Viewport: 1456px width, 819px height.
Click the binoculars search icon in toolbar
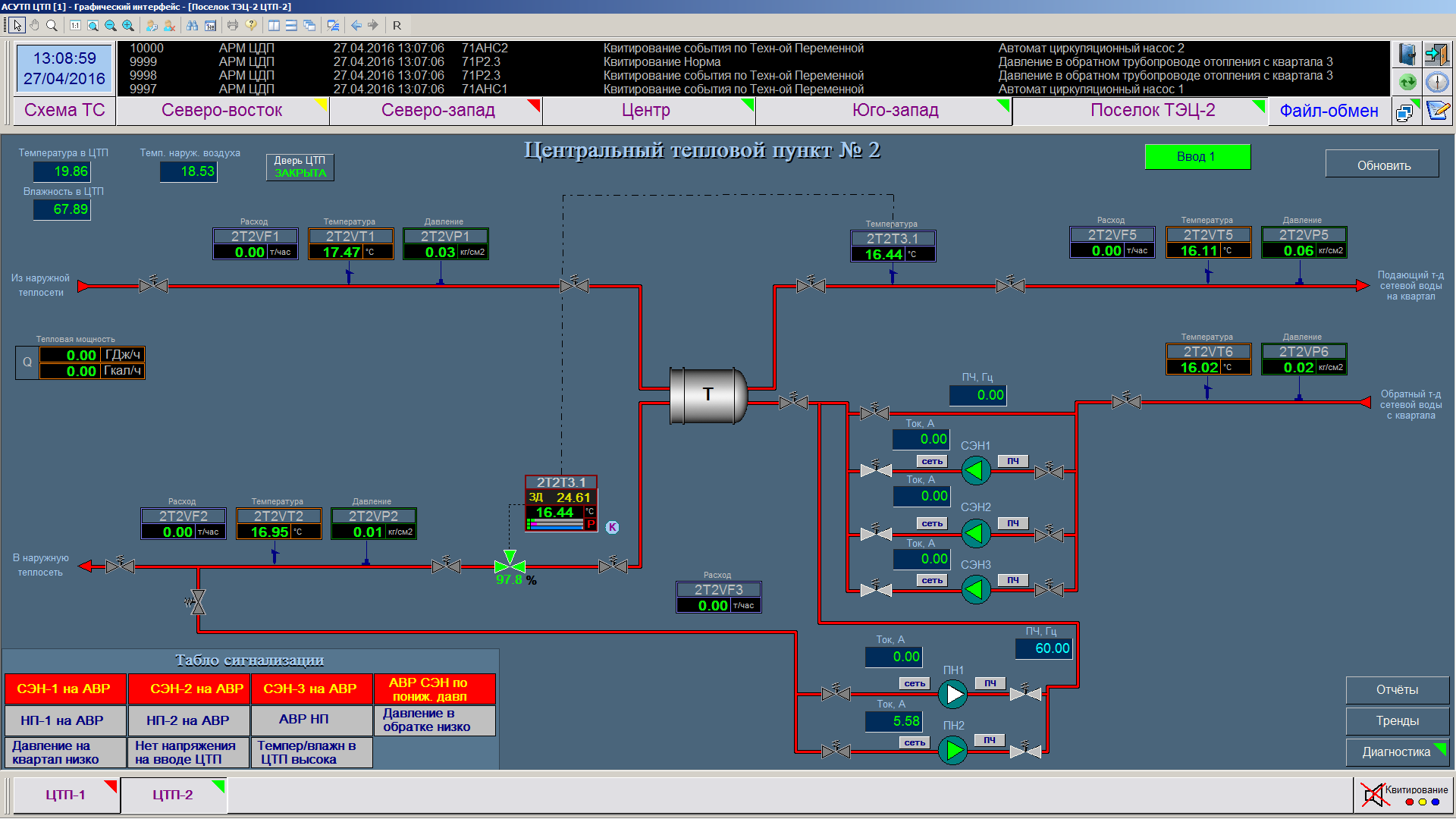[192, 26]
